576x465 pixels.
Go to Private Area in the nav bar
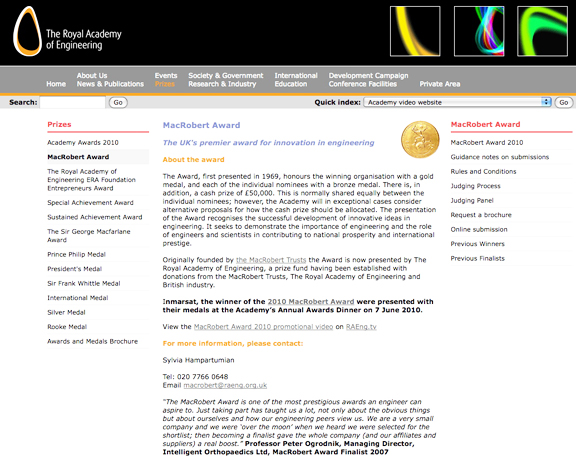pyautogui.click(x=440, y=84)
